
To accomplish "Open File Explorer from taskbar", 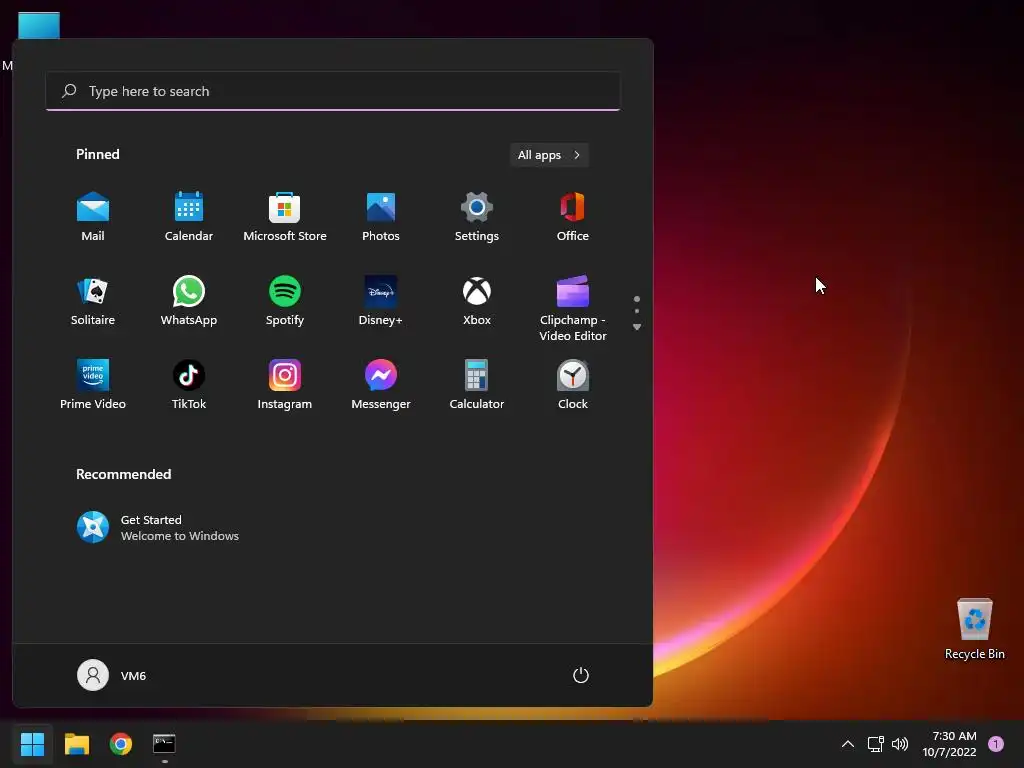I will tap(76, 744).
